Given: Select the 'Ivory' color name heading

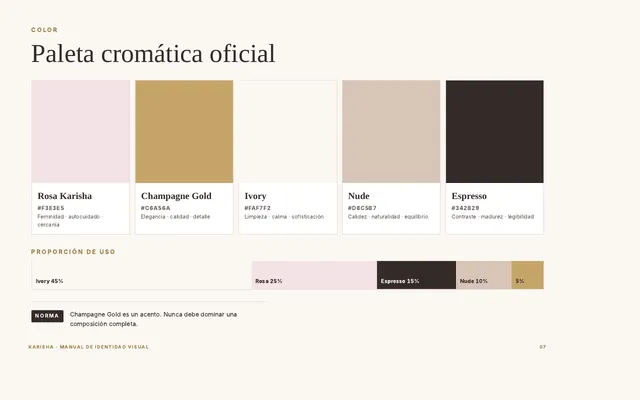Looking at the screenshot, I should point(256,196).
